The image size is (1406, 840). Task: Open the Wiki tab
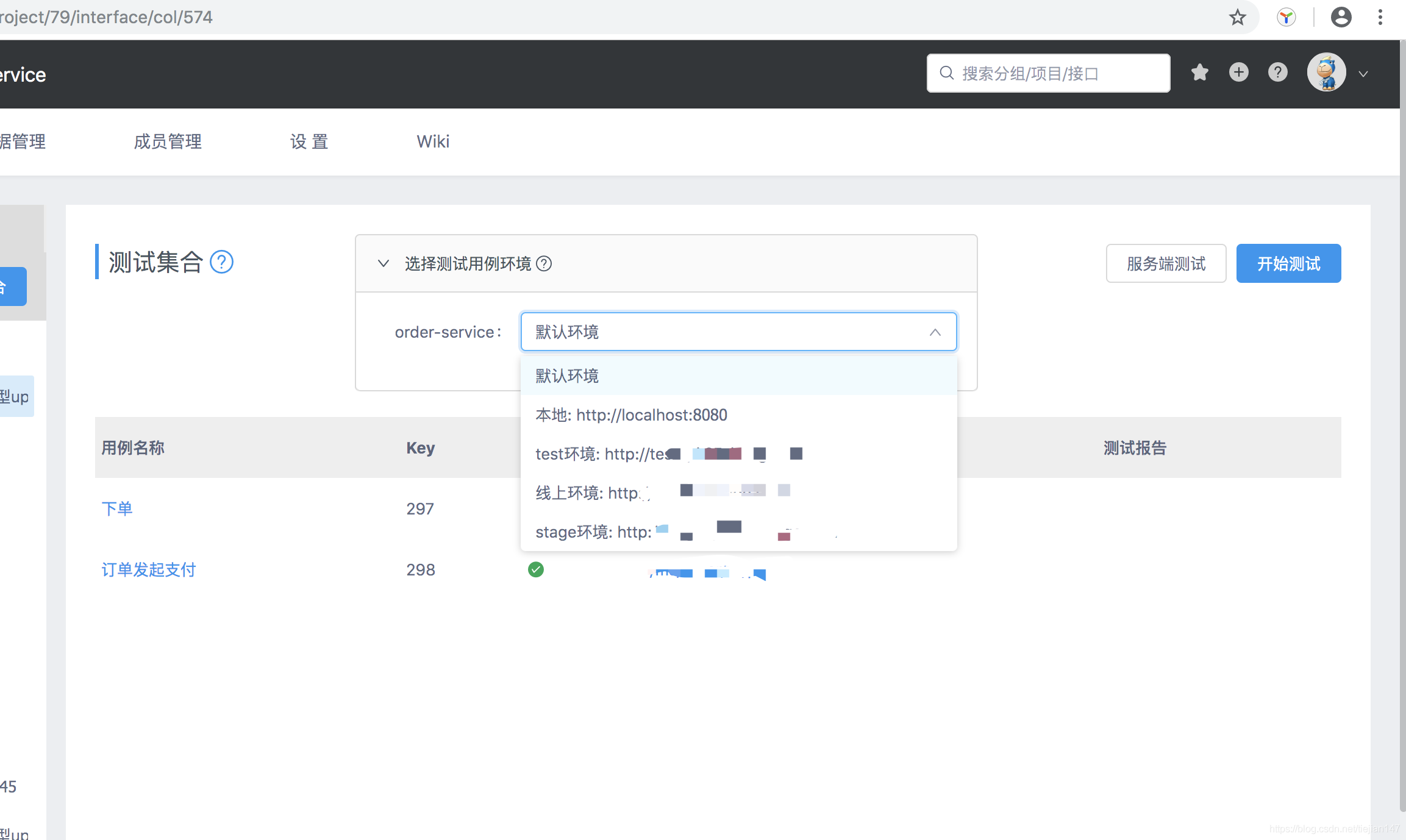[x=433, y=141]
